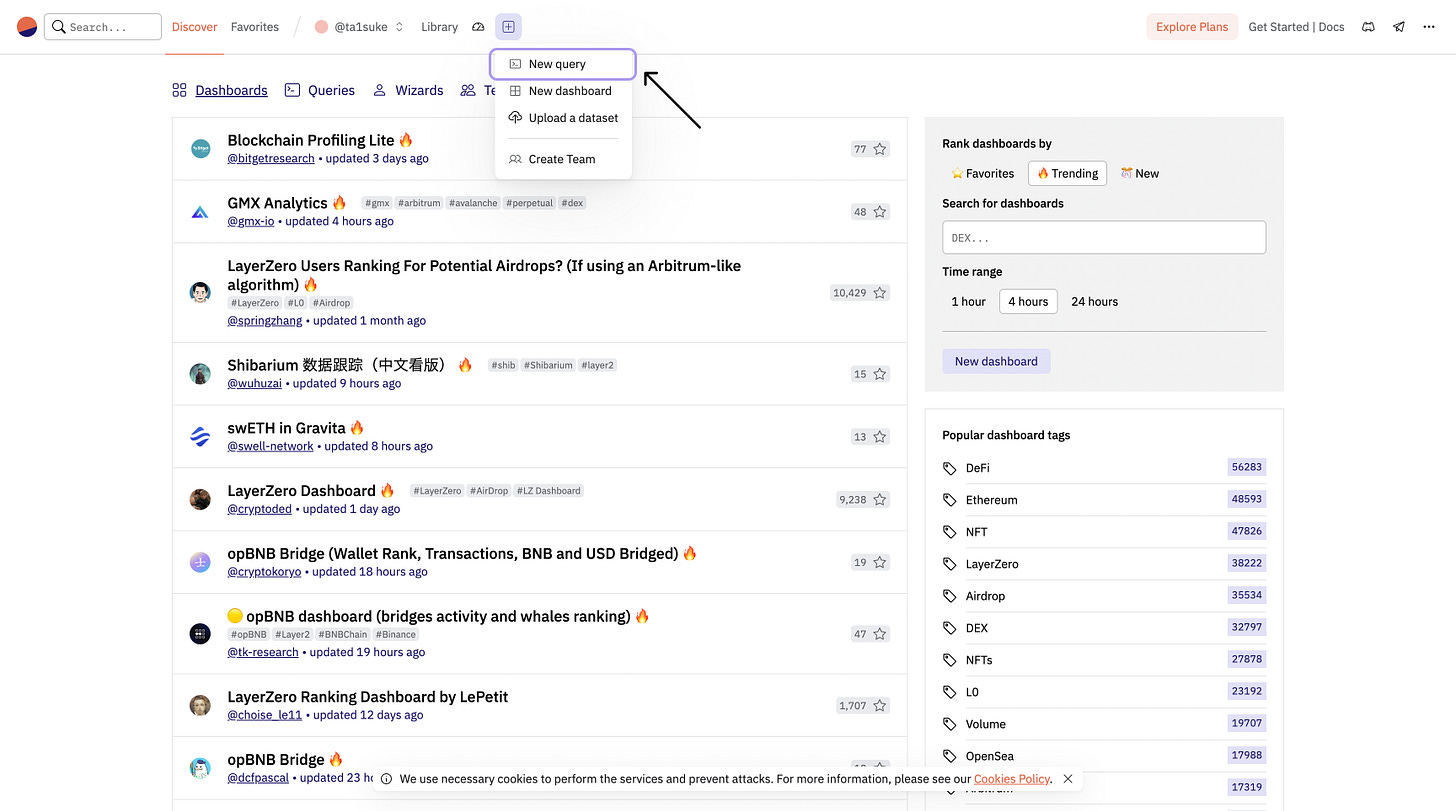Open the GMX Analytics dashboard title
The height and width of the screenshot is (811, 1456).
pyautogui.click(x=277, y=203)
